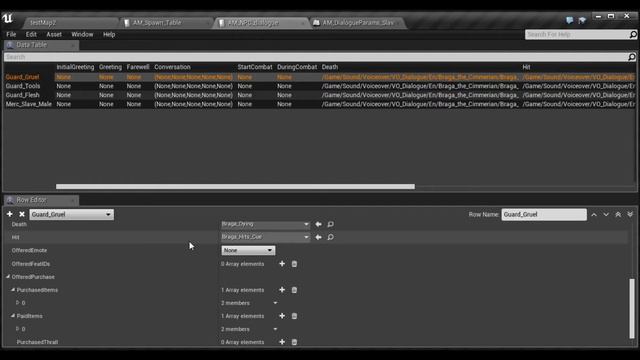Open the row selector dropdown showing Guard_Gruel
640x360 pixels.
click(x=71, y=214)
